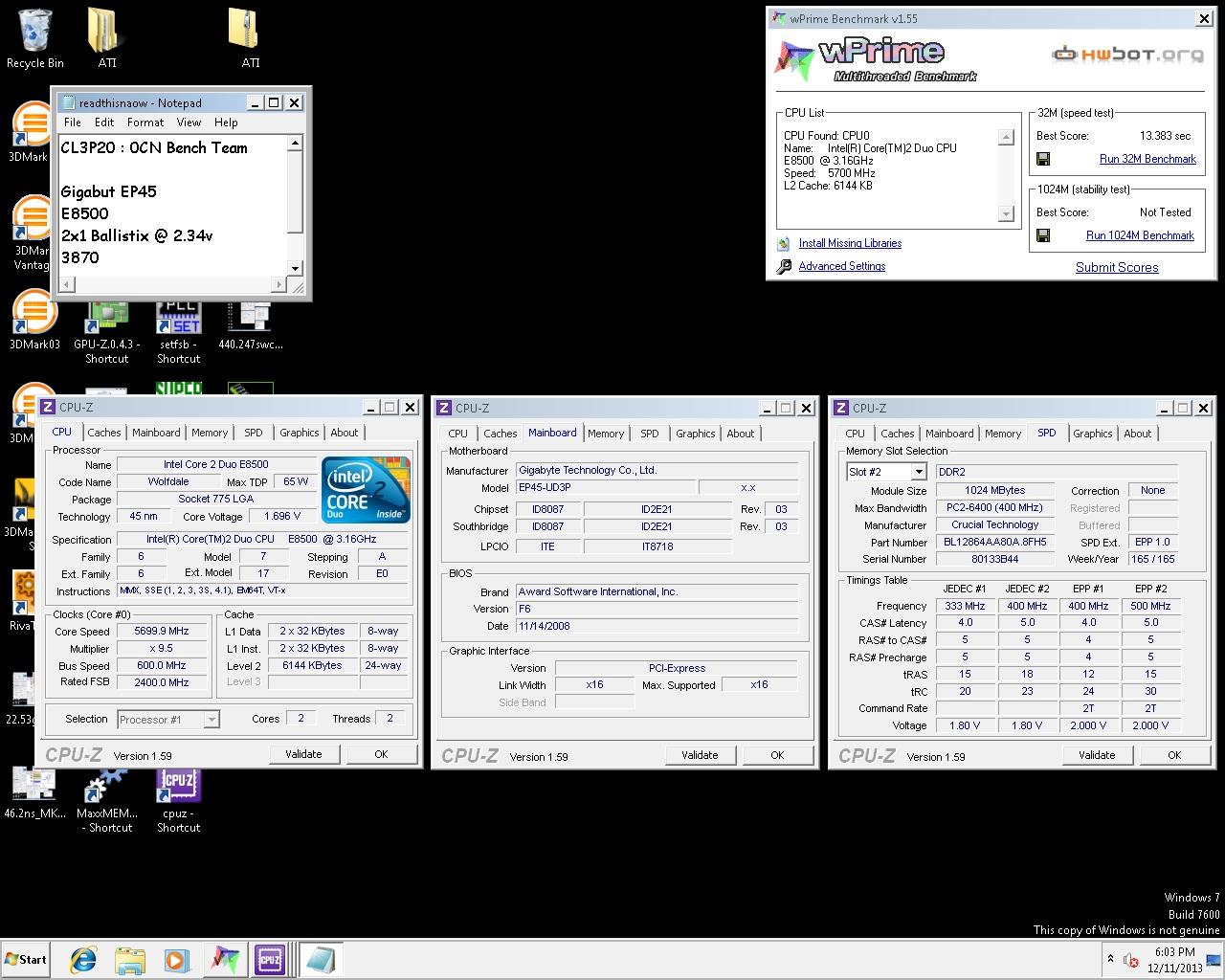Image resolution: width=1225 pixels, height=980 pixels.
Task: Open Internet Explorer from the taskbar
Action: 83,960
